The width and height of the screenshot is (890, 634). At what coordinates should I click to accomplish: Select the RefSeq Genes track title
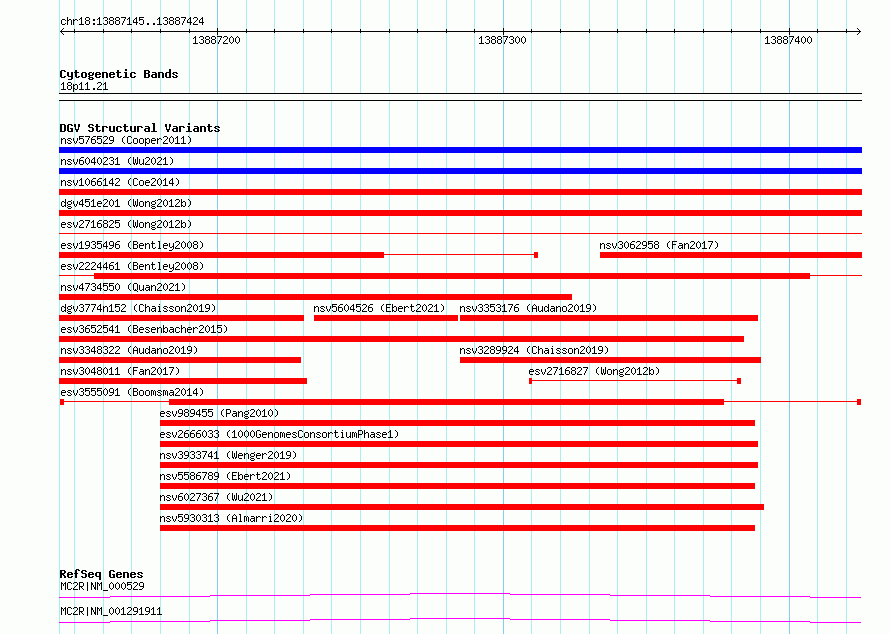pyautogui.click(x=102, y=574)
